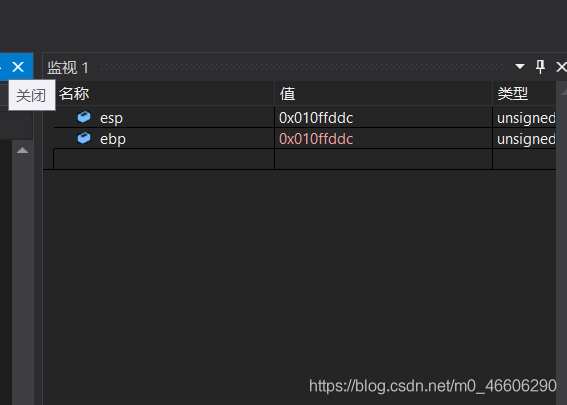The height and width of the screenshot is (405, 567).
Task: Click the red ebp value 0x010ffddc
Action: point(316,139)
